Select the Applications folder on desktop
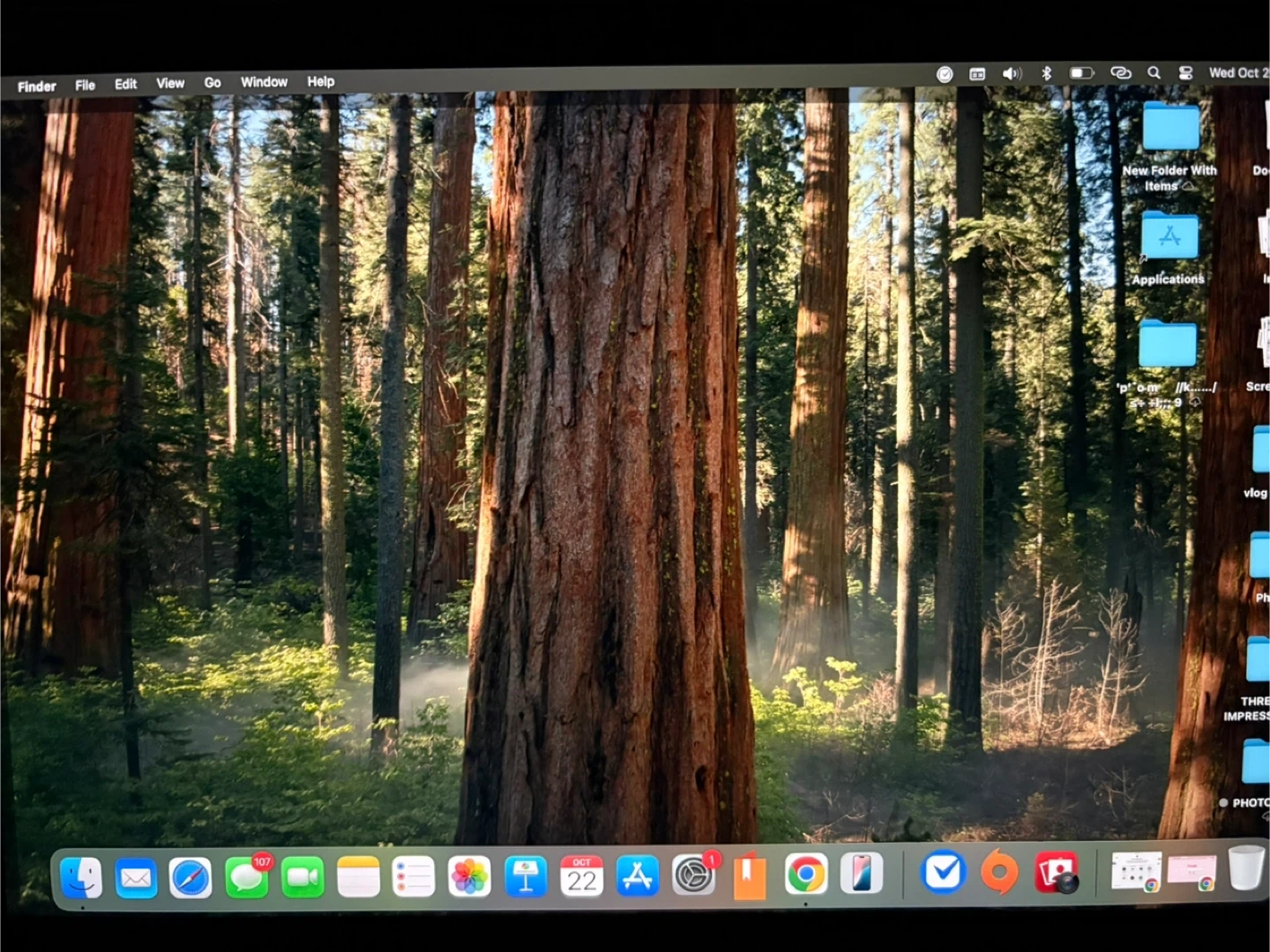Image resolution: width=1270 pixels, height=952 pixels. click(x=1169, y=238)
